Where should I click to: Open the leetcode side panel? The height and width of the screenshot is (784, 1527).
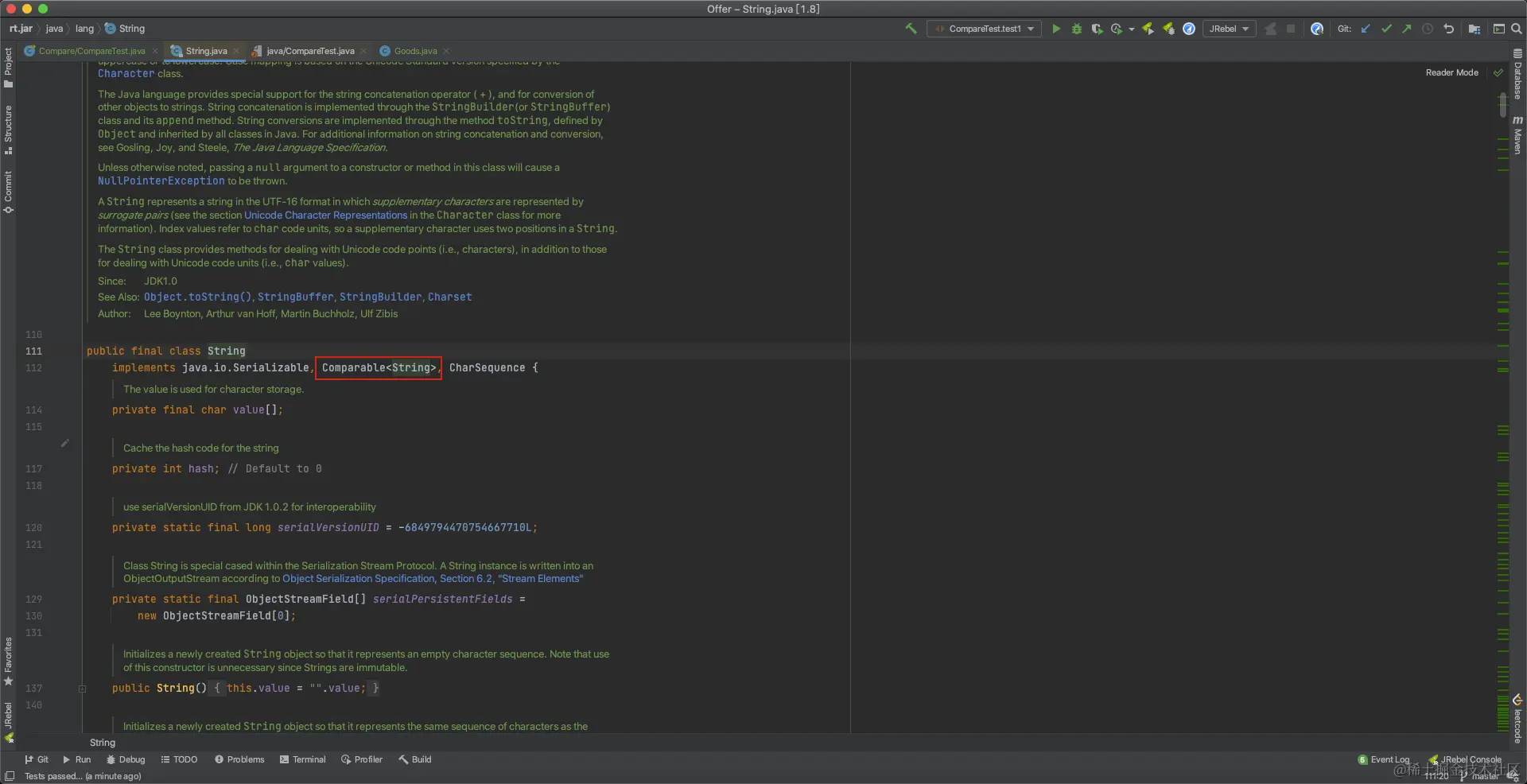pyautogui.click(x=1517, y=719)
